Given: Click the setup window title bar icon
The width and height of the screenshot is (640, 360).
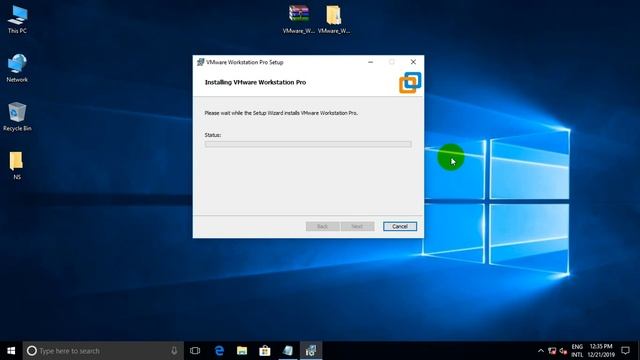Looking at the screenshot, I should (200, 62).
